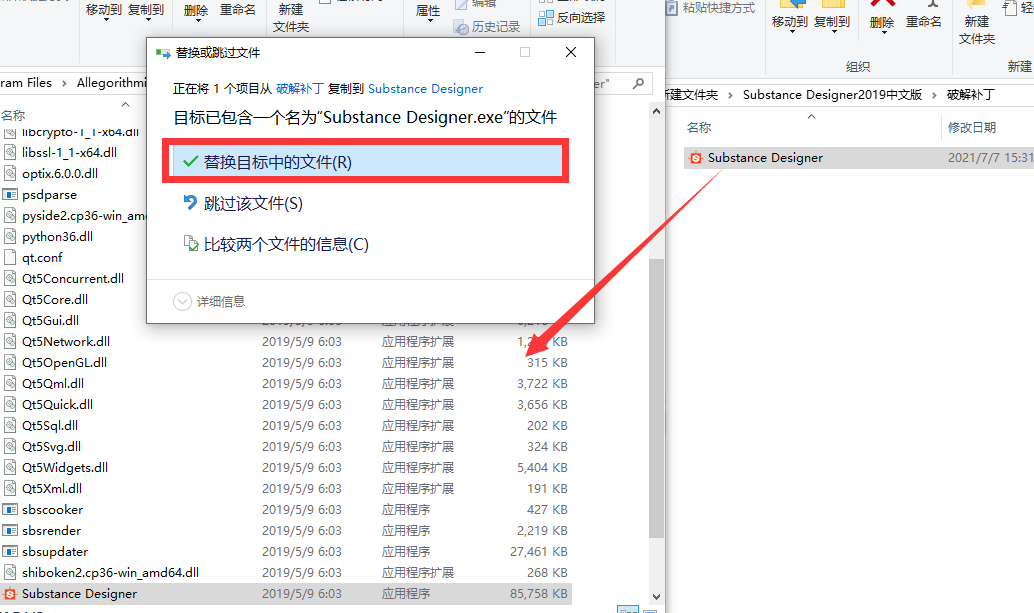Select qt.conf file
The width and height of the screenshot is (1034, 613).
[42, 258]
